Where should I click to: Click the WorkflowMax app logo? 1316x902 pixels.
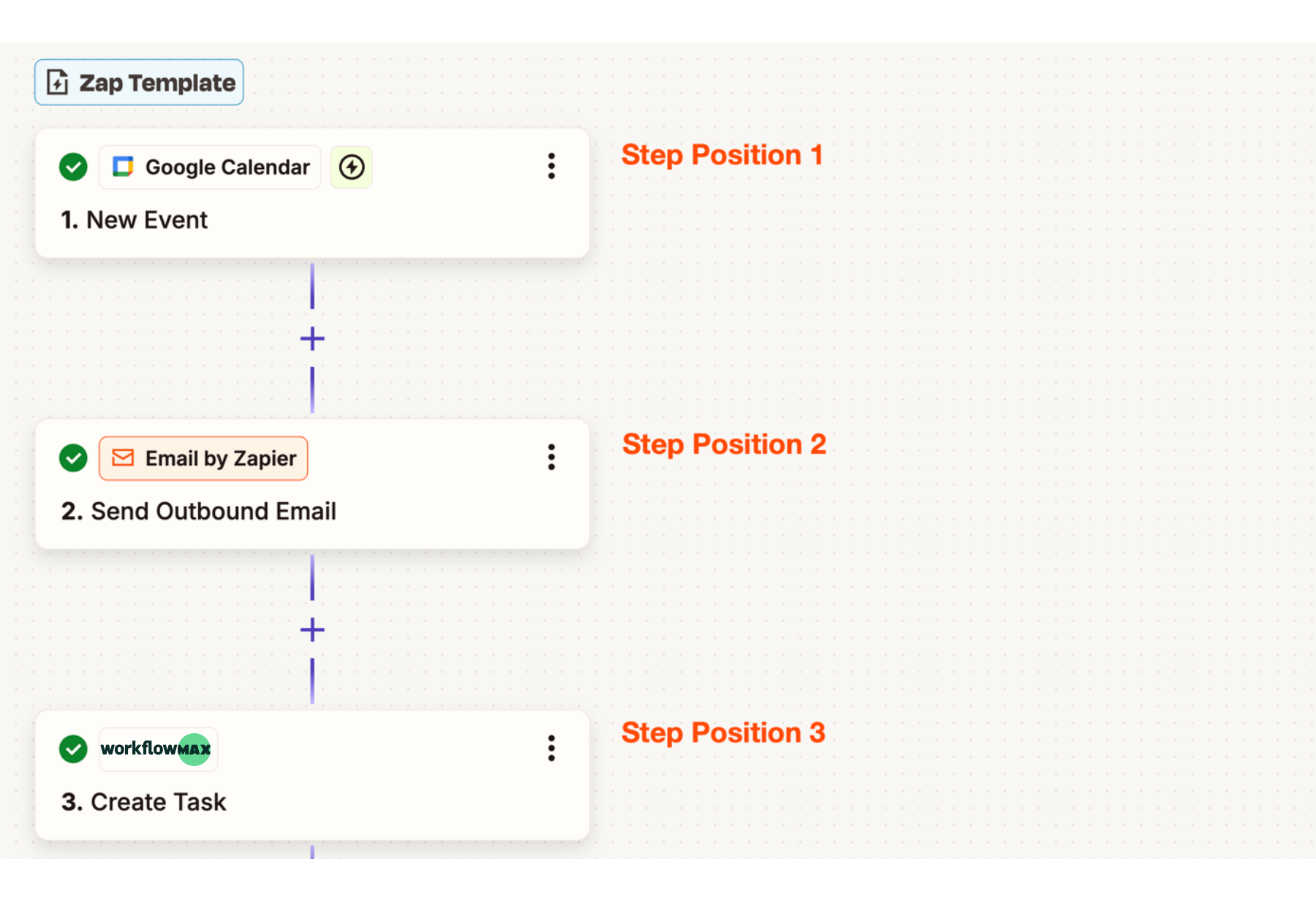(x=158, y=748)
